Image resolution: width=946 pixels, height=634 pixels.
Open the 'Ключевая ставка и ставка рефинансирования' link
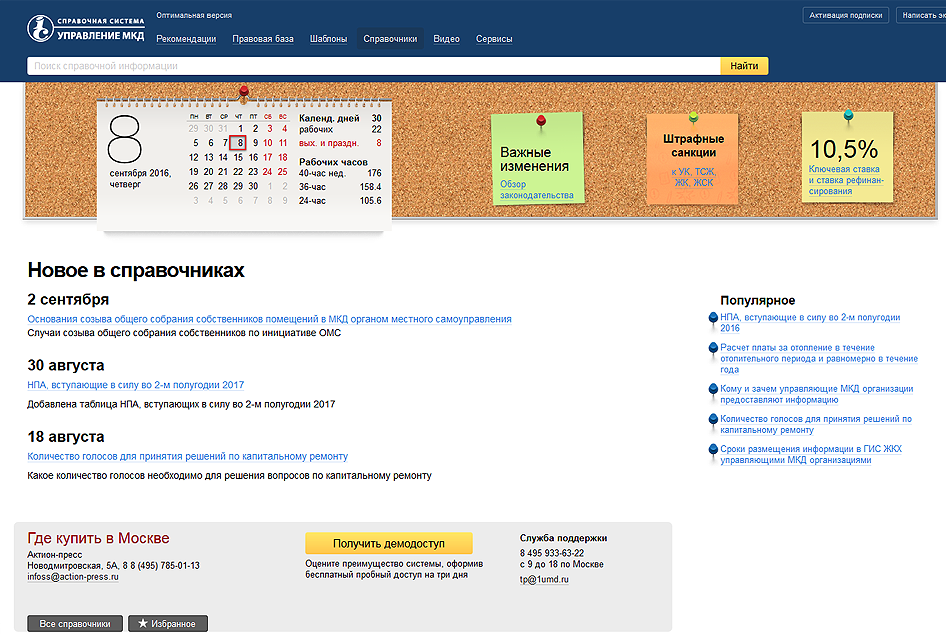pyautogui.click(x=844, y=180)
